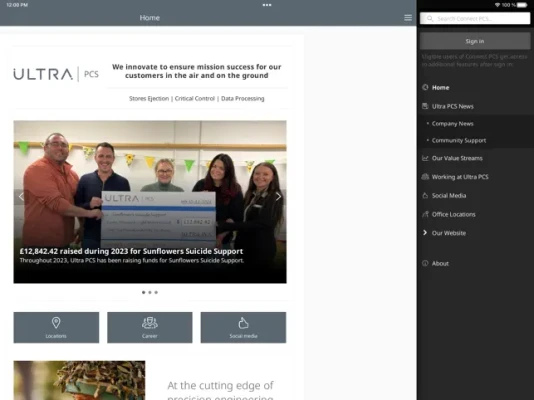Click the Office Locations menu icon

tap(425, 214)
